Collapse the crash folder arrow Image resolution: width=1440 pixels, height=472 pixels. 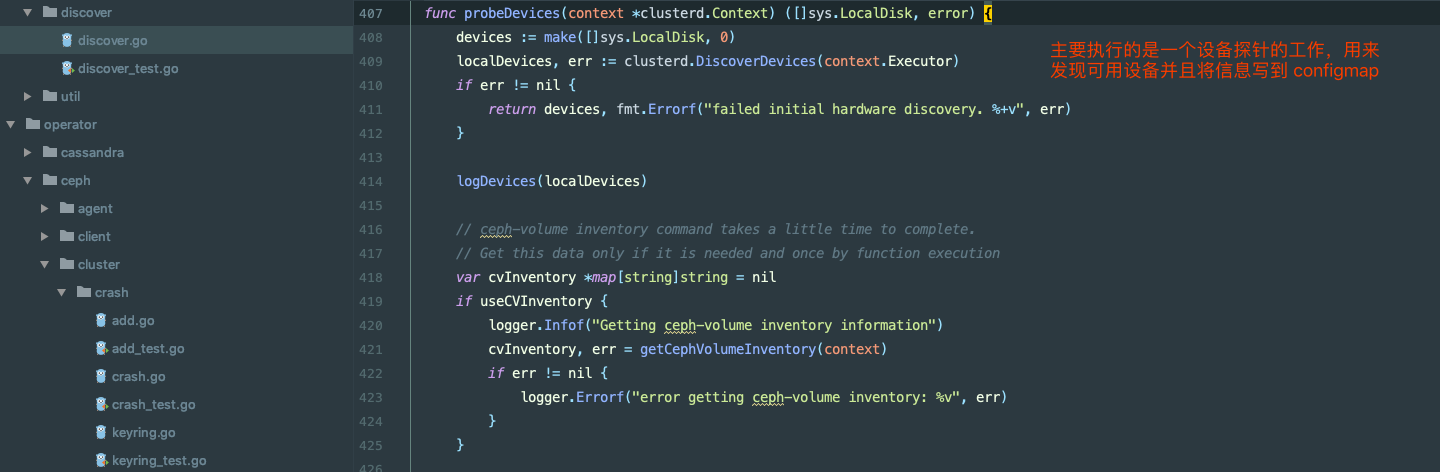pos(62,293)
